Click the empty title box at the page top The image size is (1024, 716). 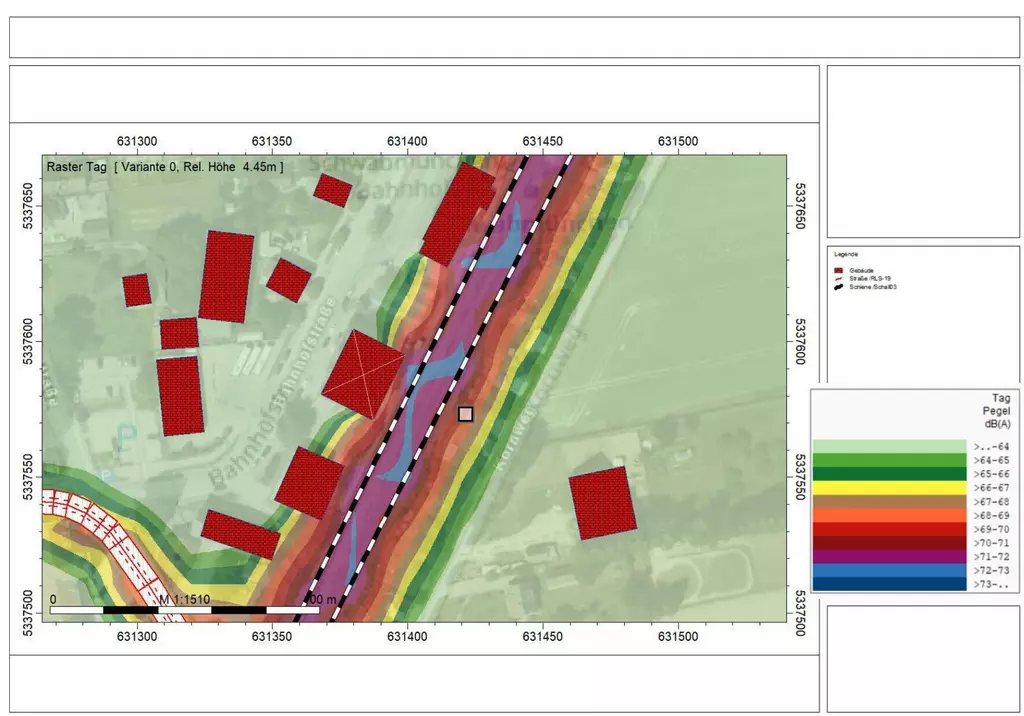(514, 37)
